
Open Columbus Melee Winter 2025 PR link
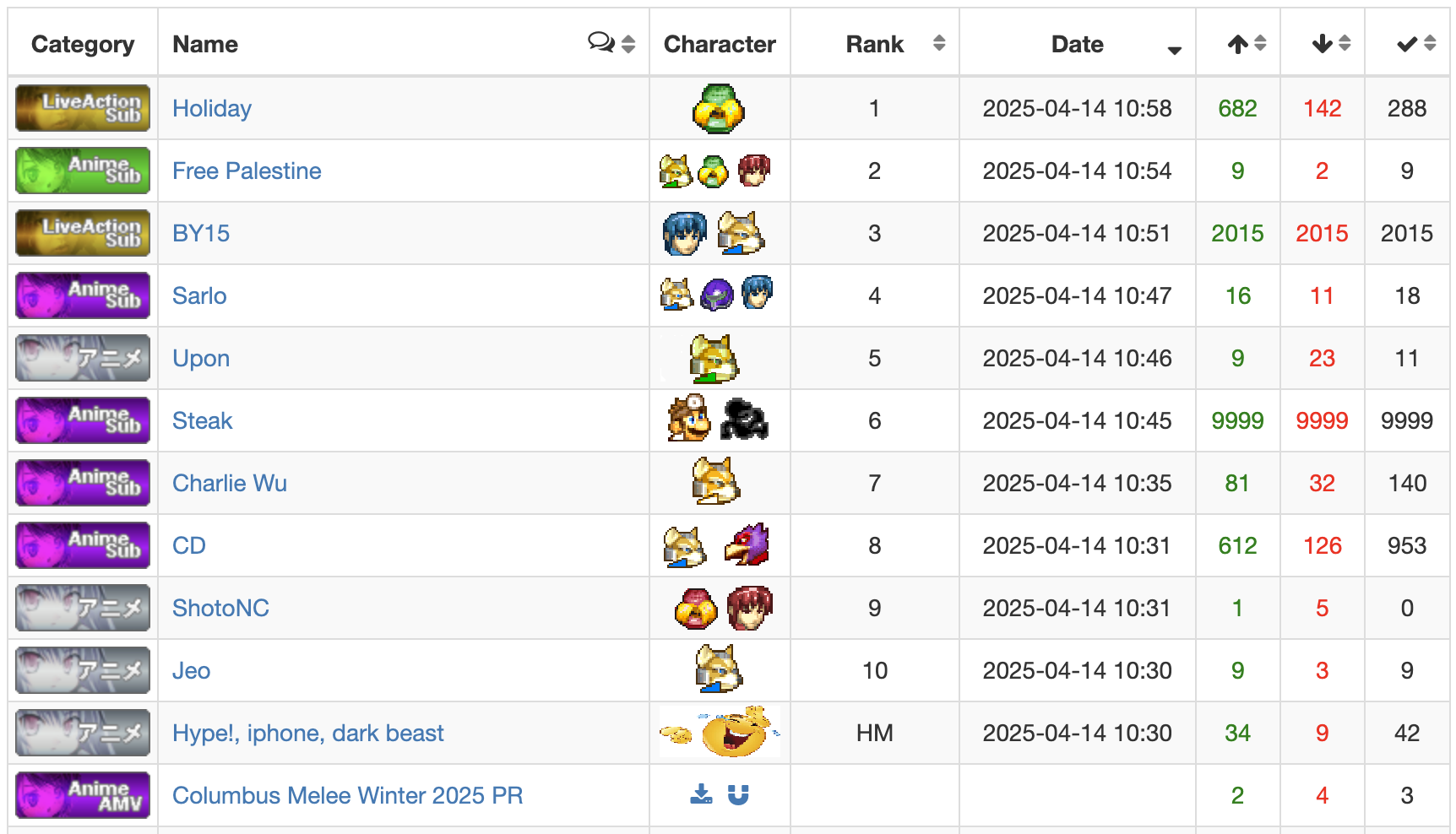pos(347,795)
